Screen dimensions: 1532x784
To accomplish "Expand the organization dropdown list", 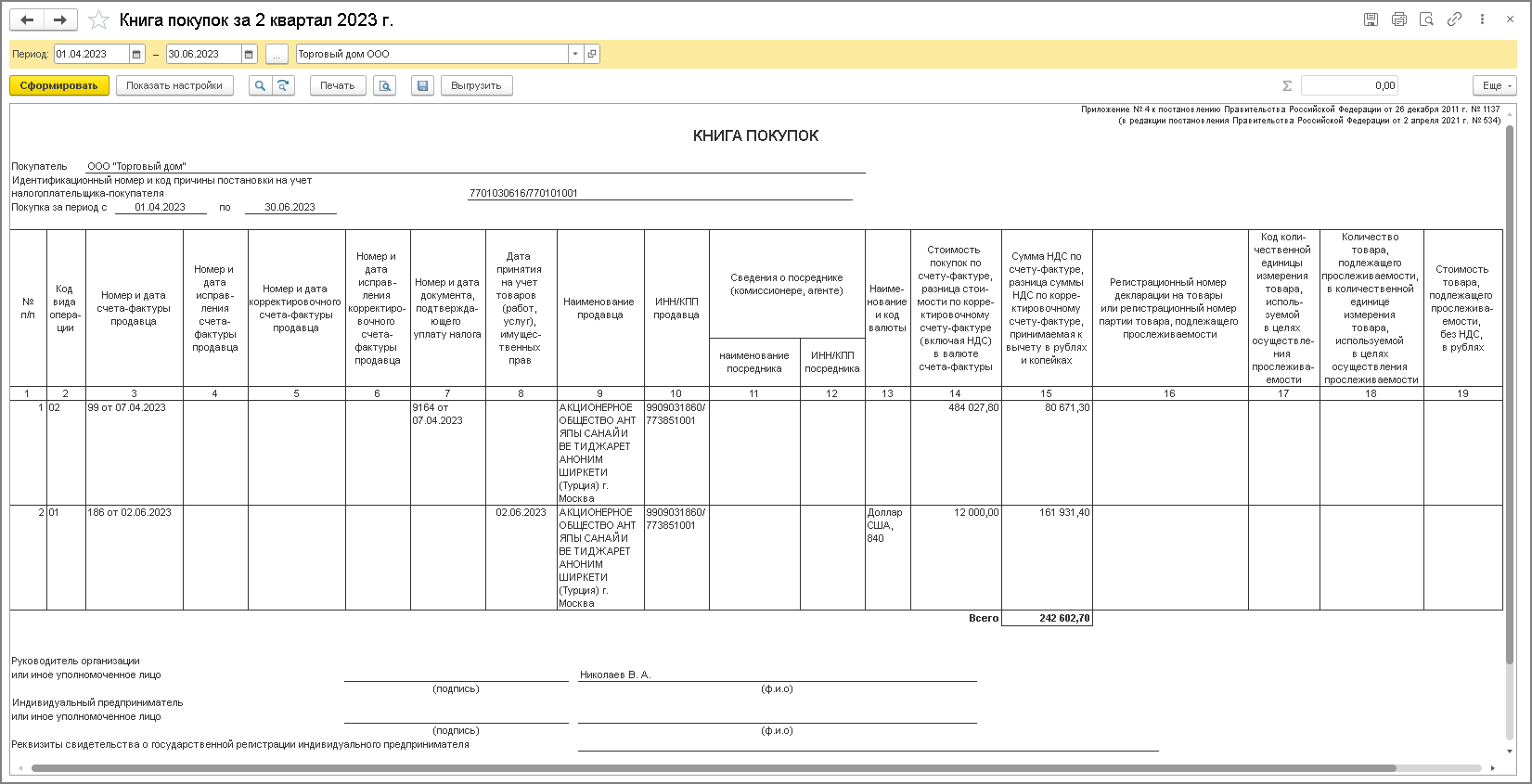I will coord(575,54).
